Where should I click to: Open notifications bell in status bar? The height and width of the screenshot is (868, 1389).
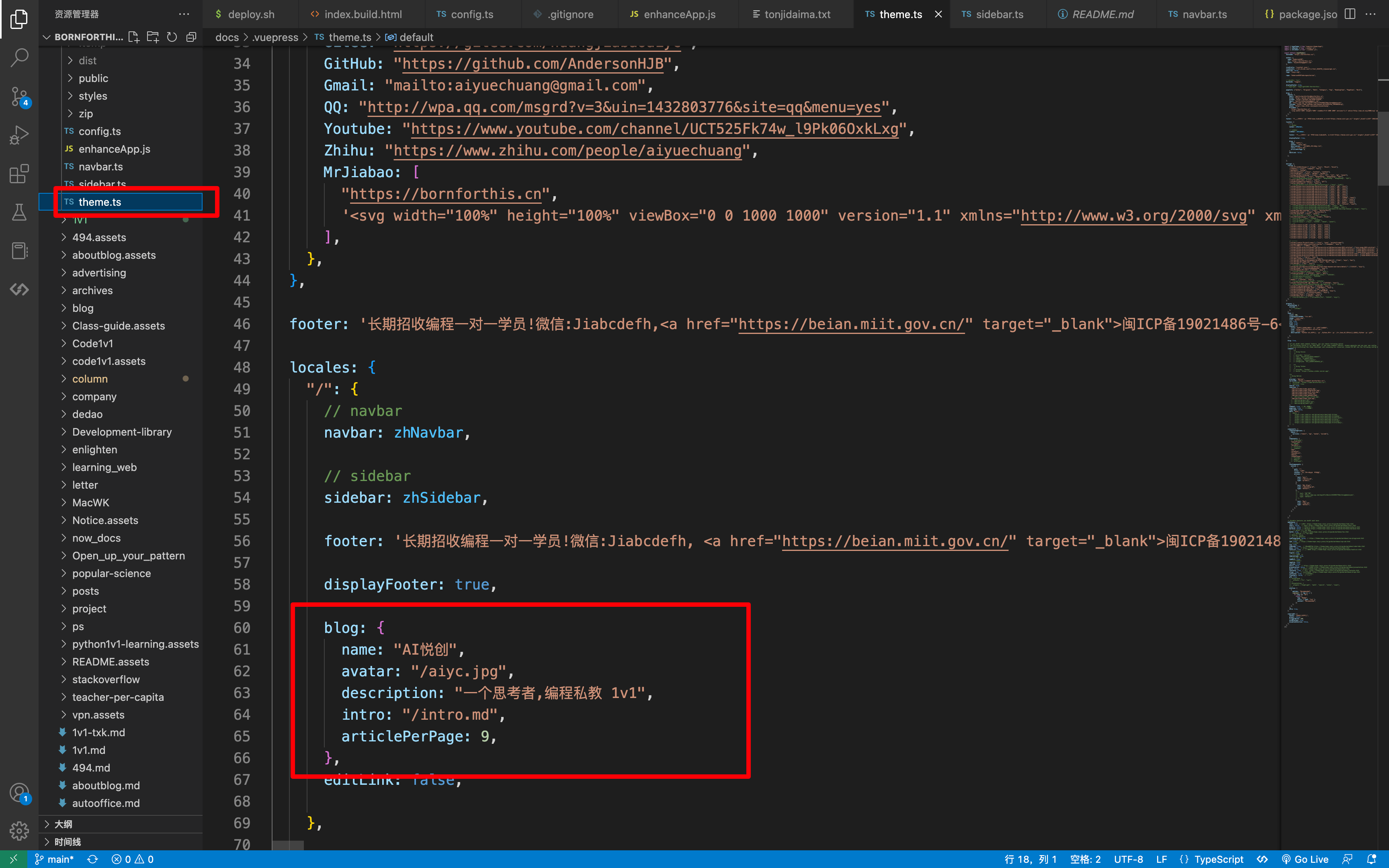click(1372, 859)
